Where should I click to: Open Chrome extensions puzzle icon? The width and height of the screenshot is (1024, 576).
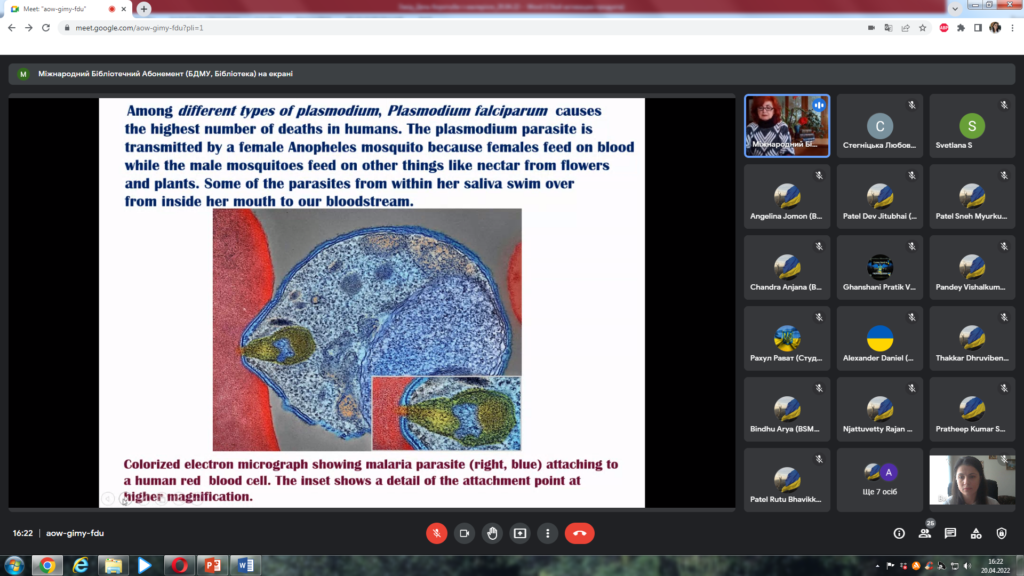(961, 28)
